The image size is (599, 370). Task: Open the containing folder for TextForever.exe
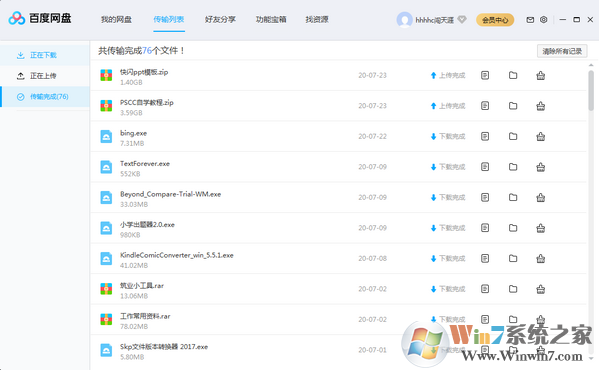(x=513, y=167)
